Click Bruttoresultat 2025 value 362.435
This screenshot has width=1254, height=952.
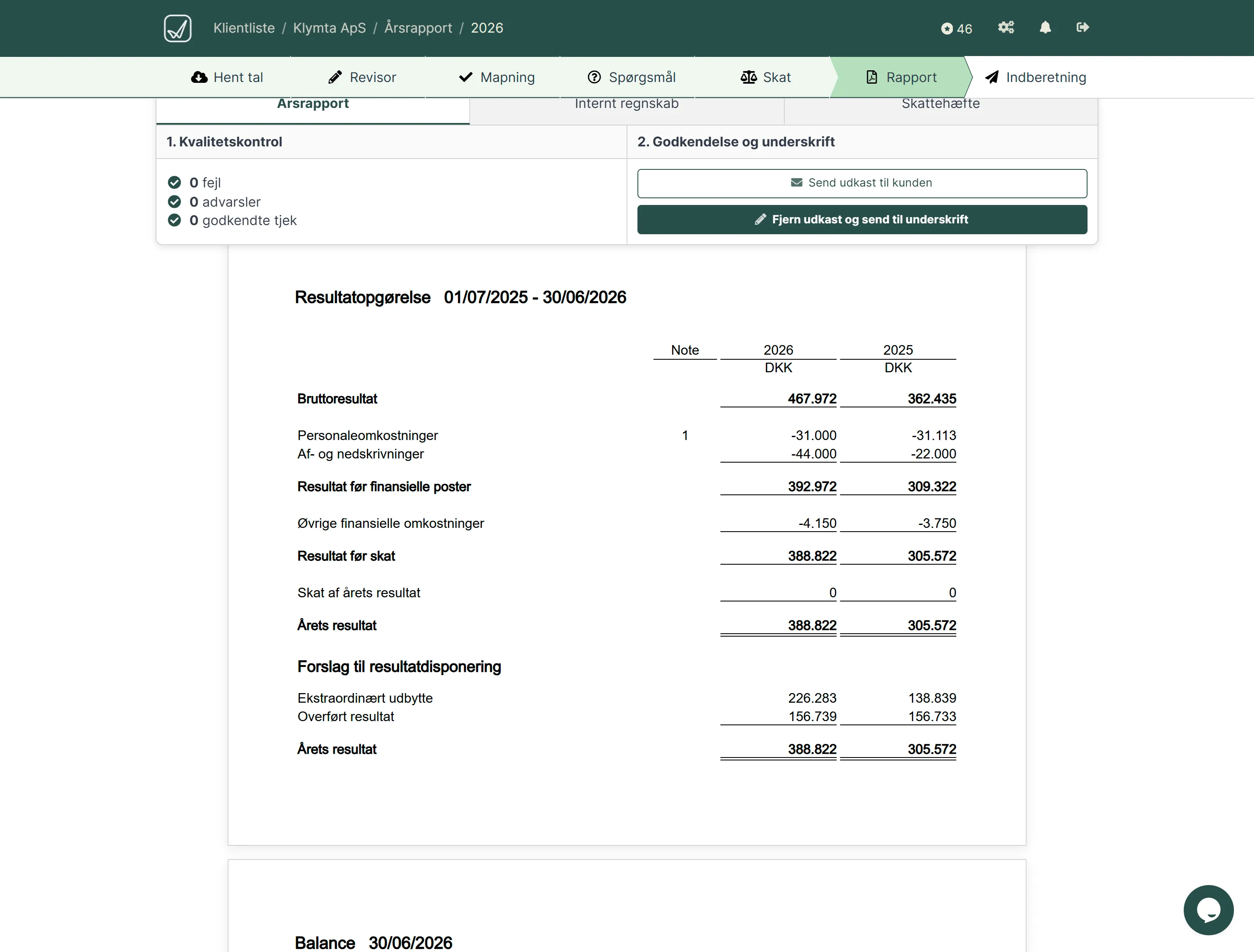[x=932, y=399]
